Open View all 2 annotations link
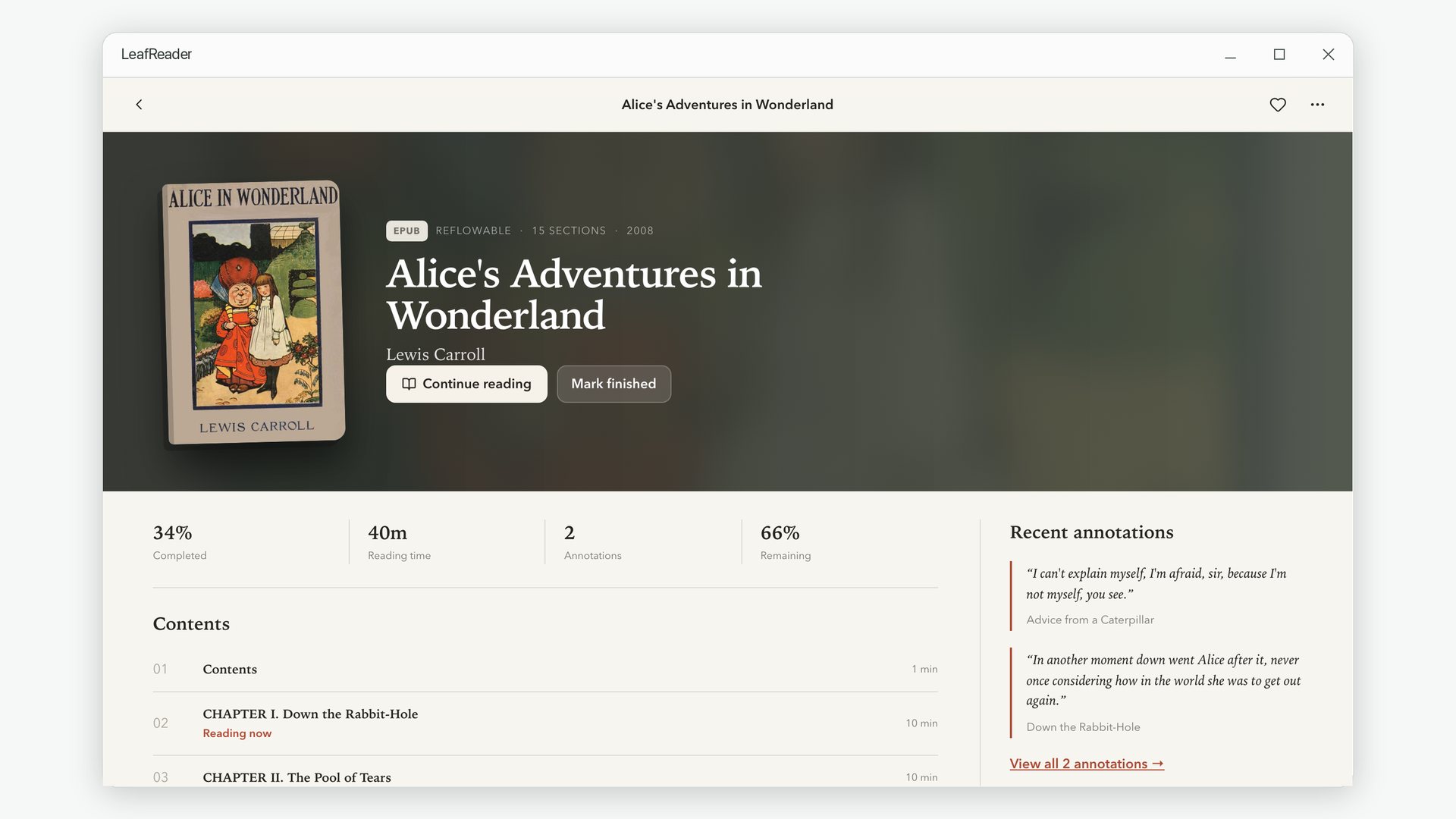The width and height of the screenshot is (1456, 819). click(1086, 764)
